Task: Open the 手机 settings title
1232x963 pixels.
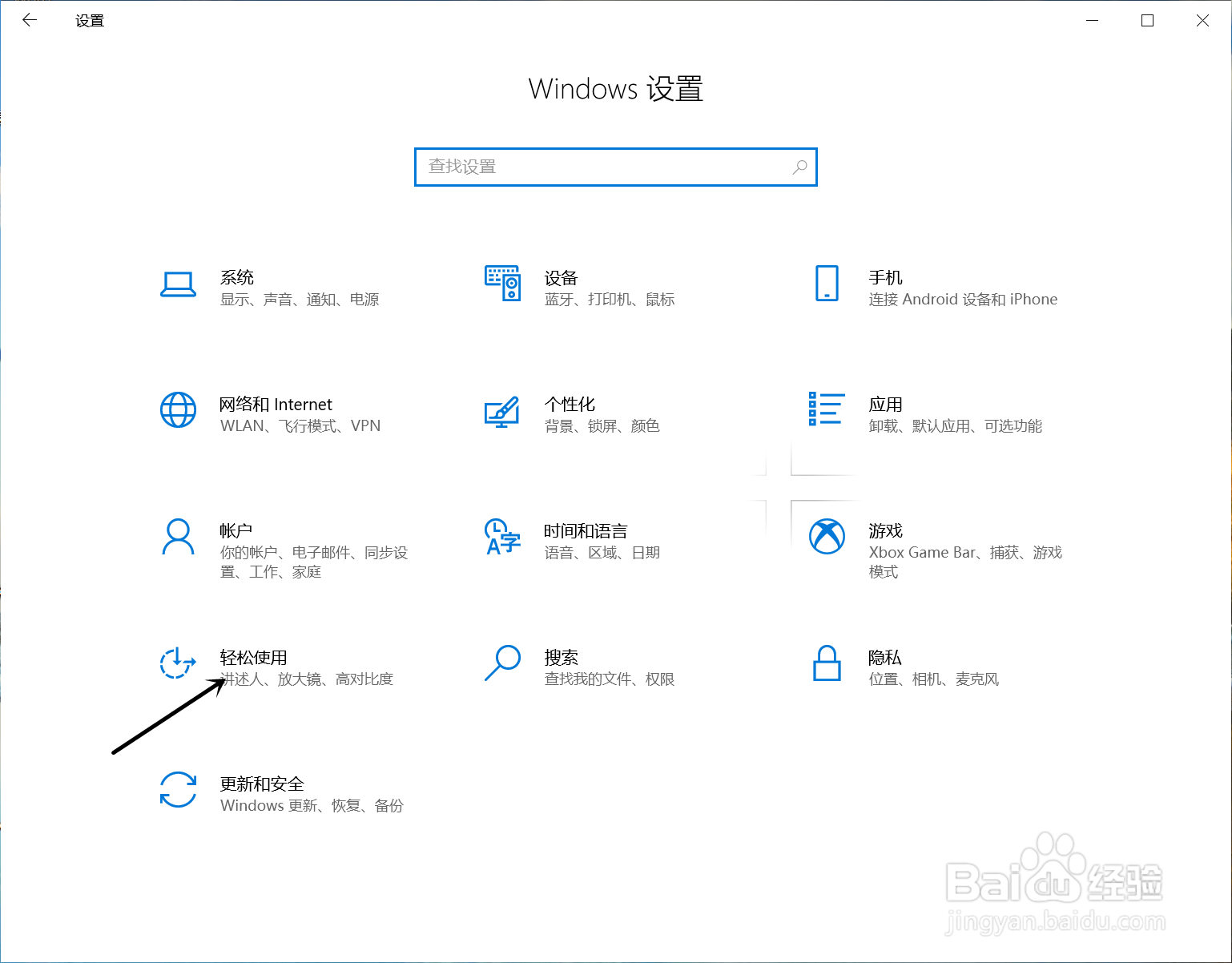Action: point(885,277)
